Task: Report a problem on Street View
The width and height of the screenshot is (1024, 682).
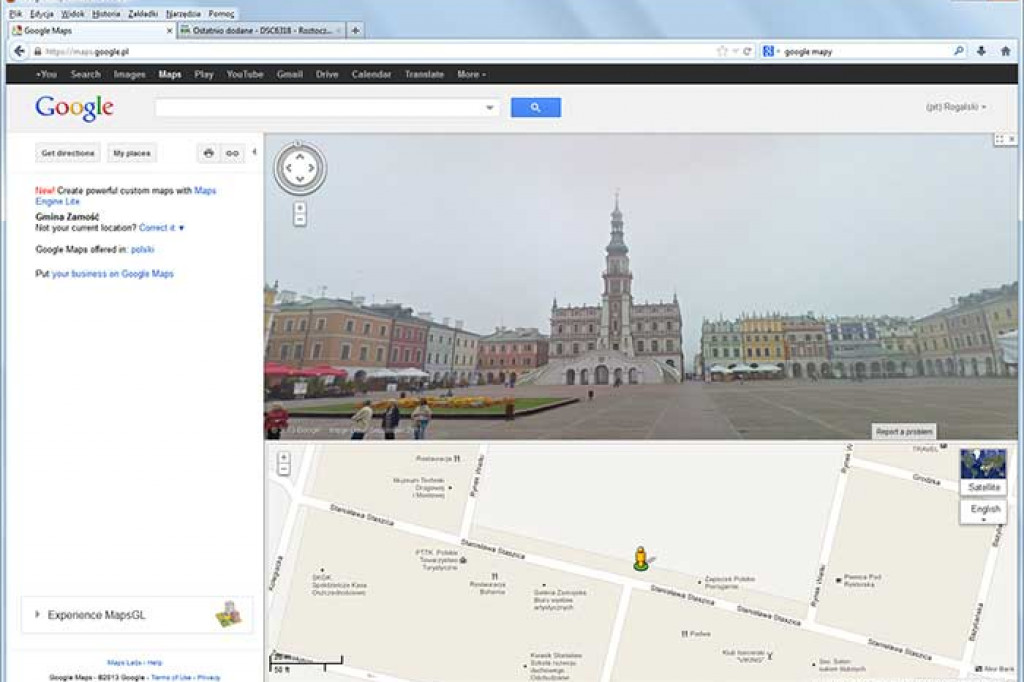Action: [x=904, y=432]
